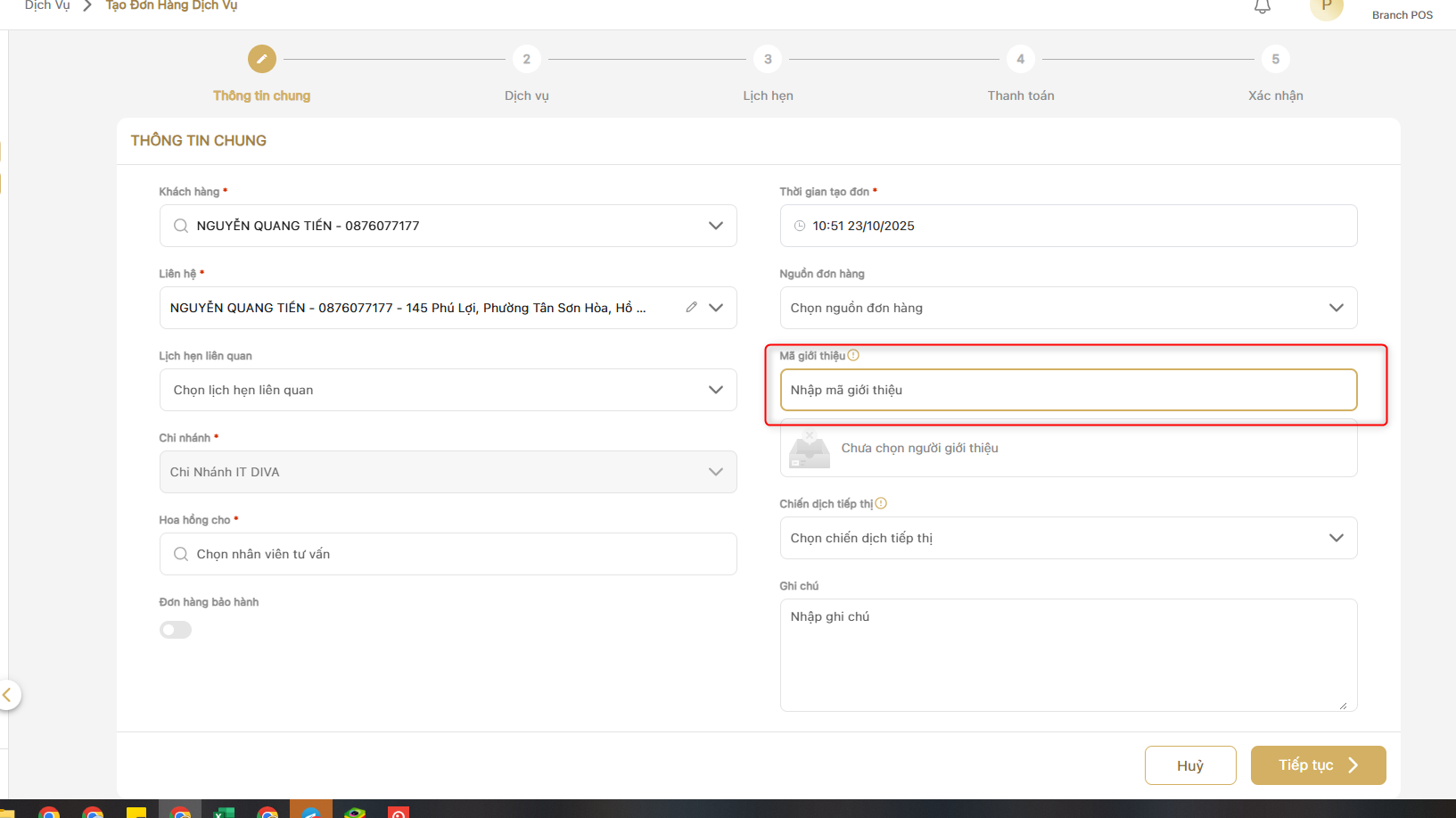Image resolution: width=1456 pixels, height=818 pixels.
Task: Go to step 4 Thanh toán
Action: [1020, 60]
